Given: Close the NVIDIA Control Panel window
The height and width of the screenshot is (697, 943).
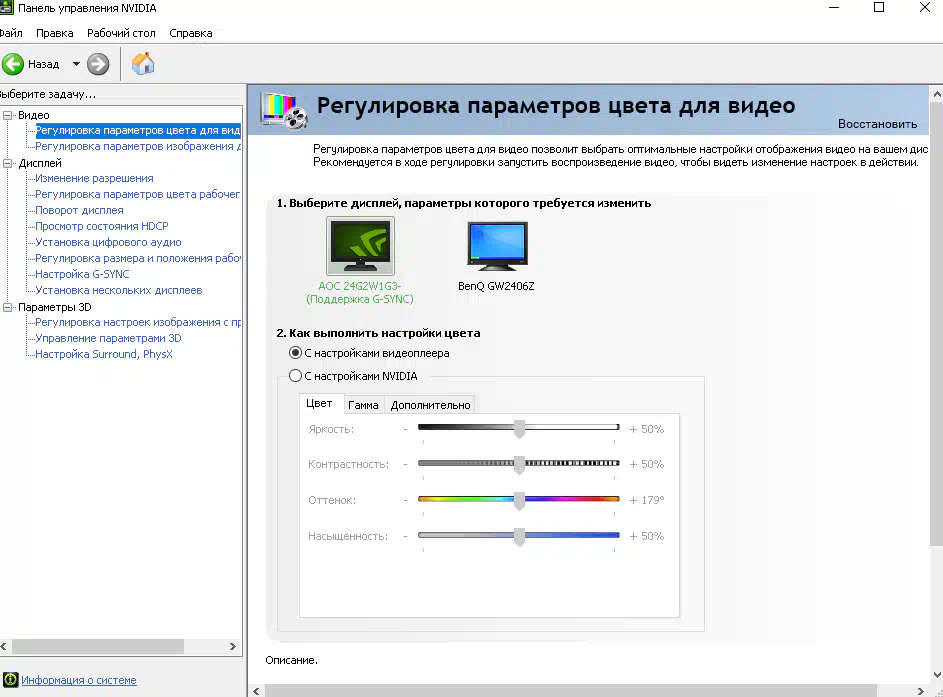Looking at the screenshot, I should pyautogui.click(x=925, y=8).
